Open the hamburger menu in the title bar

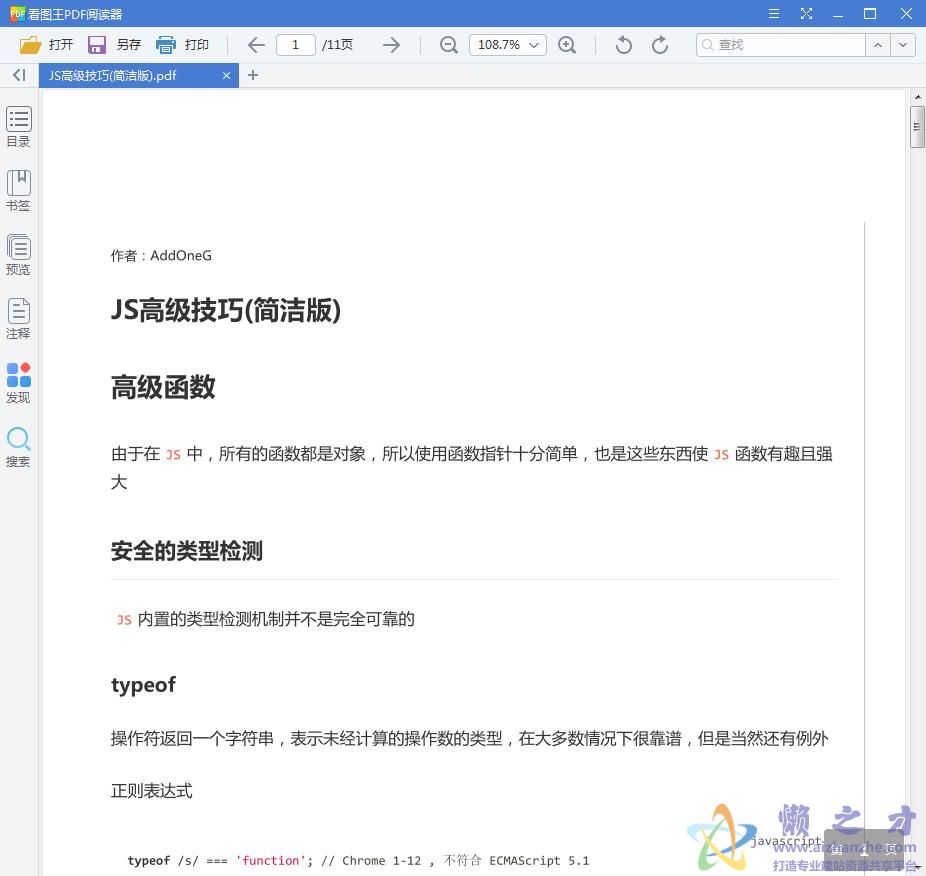[x=773, y=13]
